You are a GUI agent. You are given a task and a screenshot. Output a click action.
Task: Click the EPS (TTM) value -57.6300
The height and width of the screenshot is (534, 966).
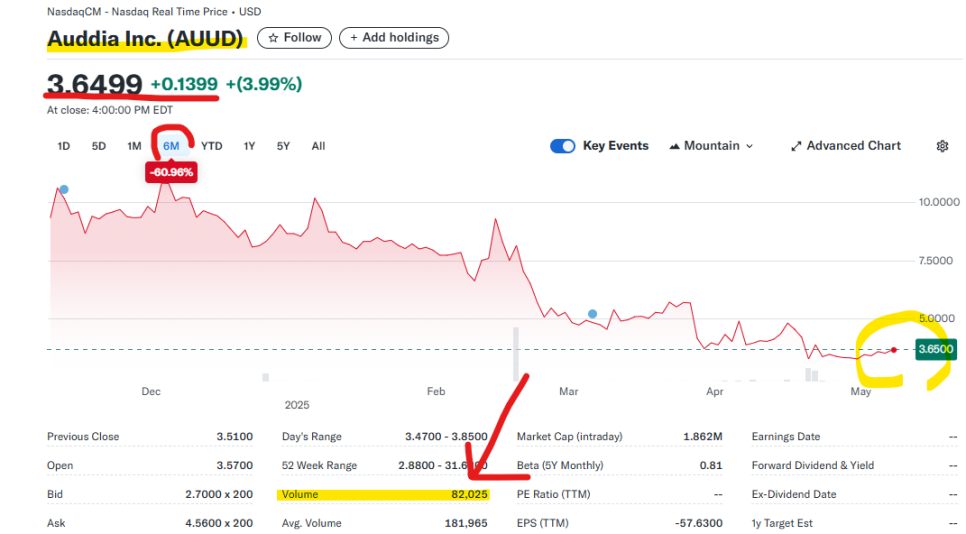pos(699,524)
